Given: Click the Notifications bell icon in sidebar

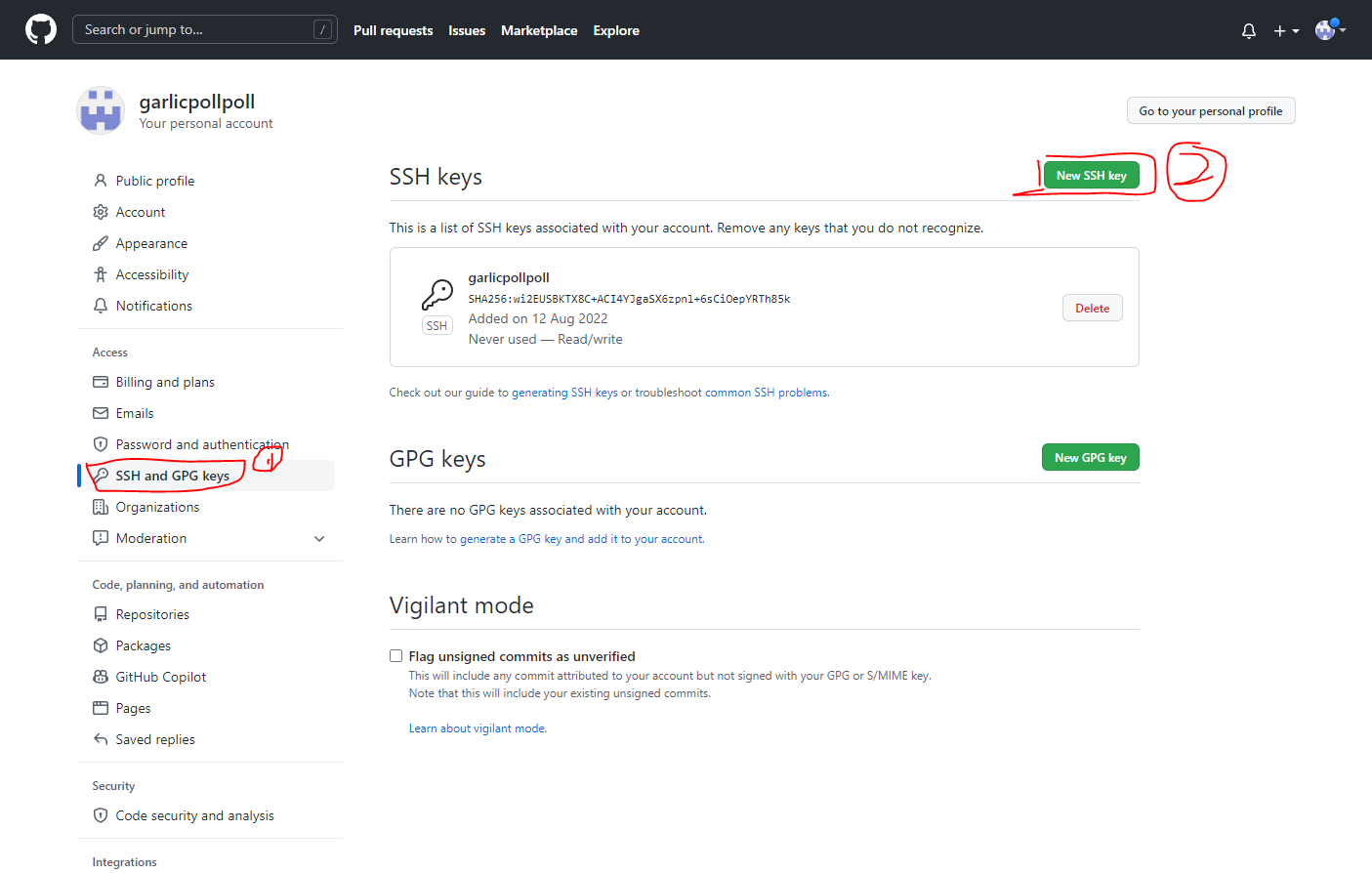Looking at the screenshot, I should [x=101, y=306].
